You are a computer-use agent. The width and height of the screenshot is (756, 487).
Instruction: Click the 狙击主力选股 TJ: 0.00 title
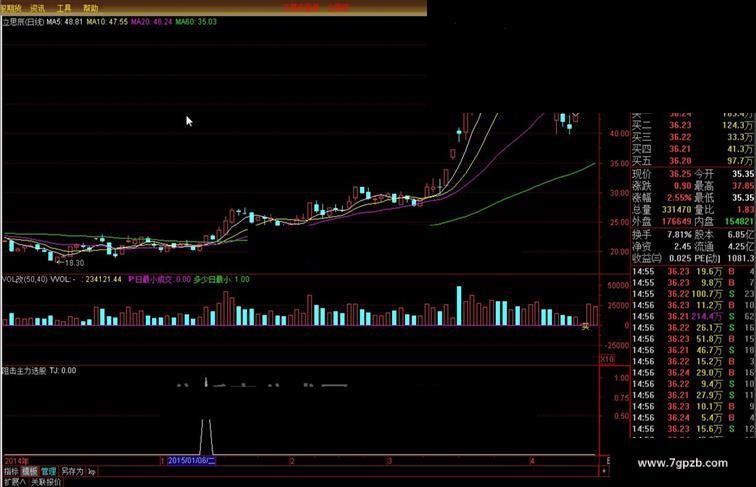[x=39, y=371]
